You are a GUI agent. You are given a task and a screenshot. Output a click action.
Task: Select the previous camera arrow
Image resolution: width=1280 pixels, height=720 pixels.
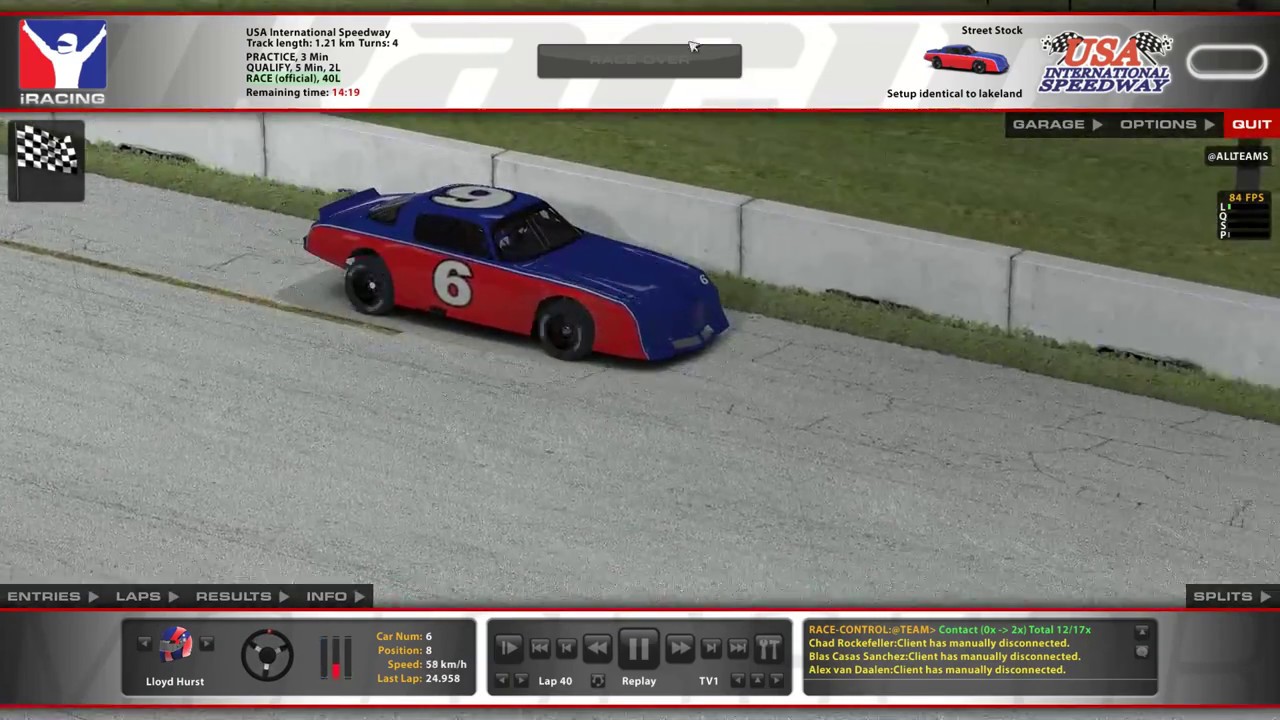pyautogui.click(x=738, y=681)
